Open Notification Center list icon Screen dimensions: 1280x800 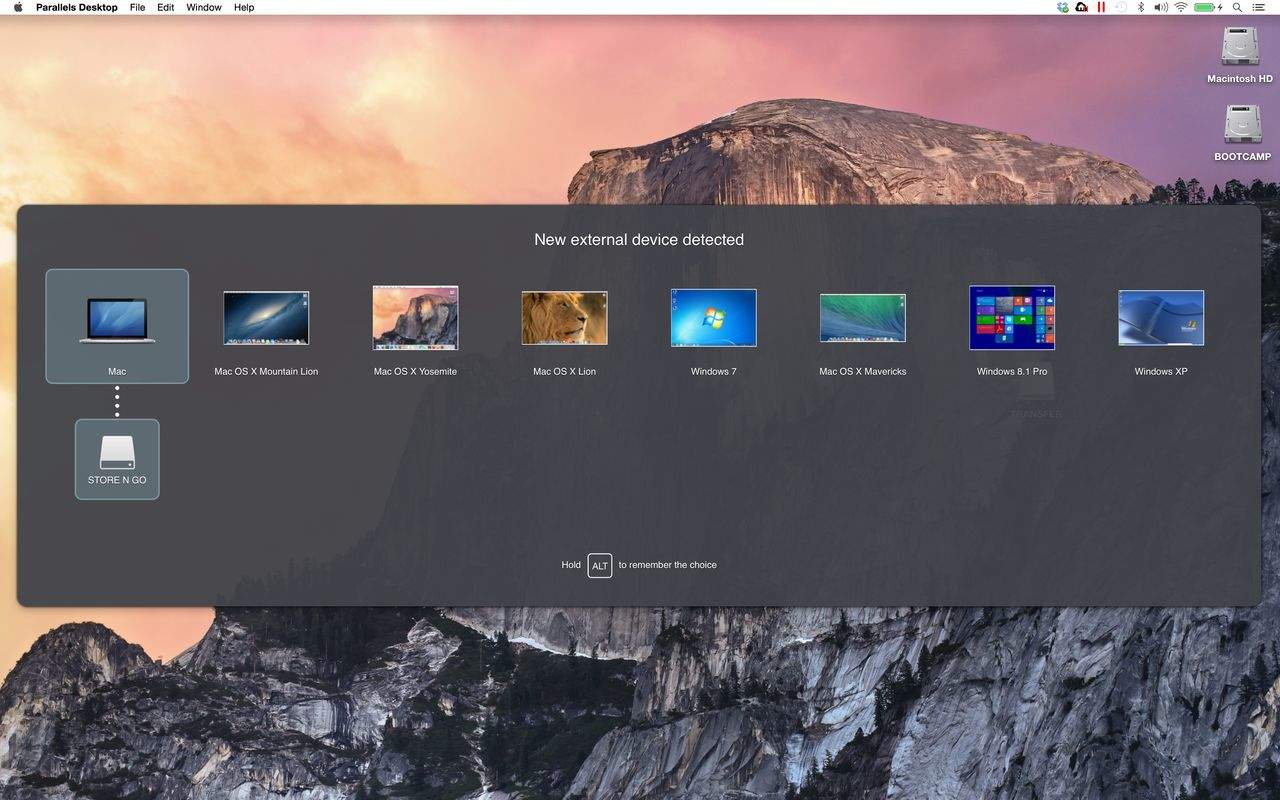(x=1258, y=7)
